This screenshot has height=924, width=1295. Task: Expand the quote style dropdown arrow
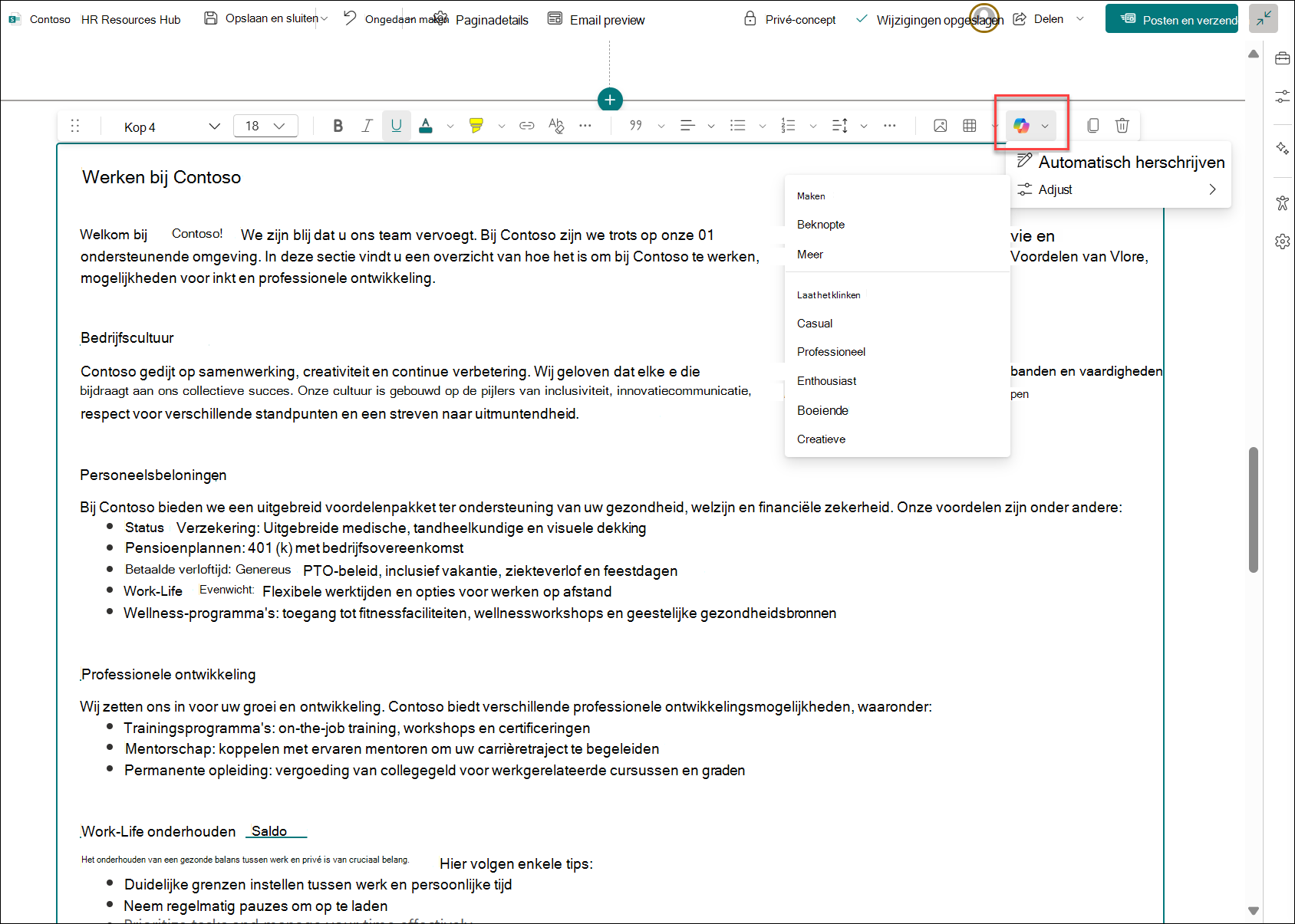661,126
